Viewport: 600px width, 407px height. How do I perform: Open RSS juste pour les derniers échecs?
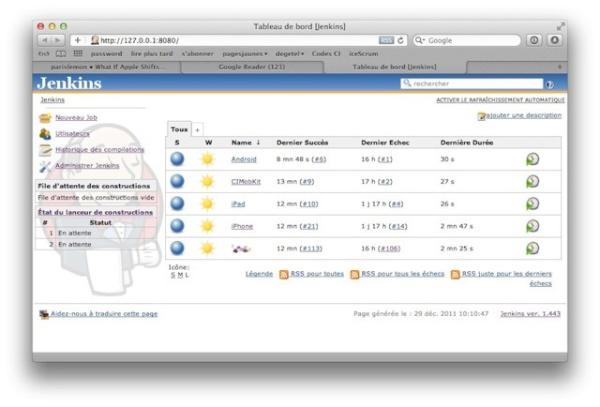(x=507, y=278)
